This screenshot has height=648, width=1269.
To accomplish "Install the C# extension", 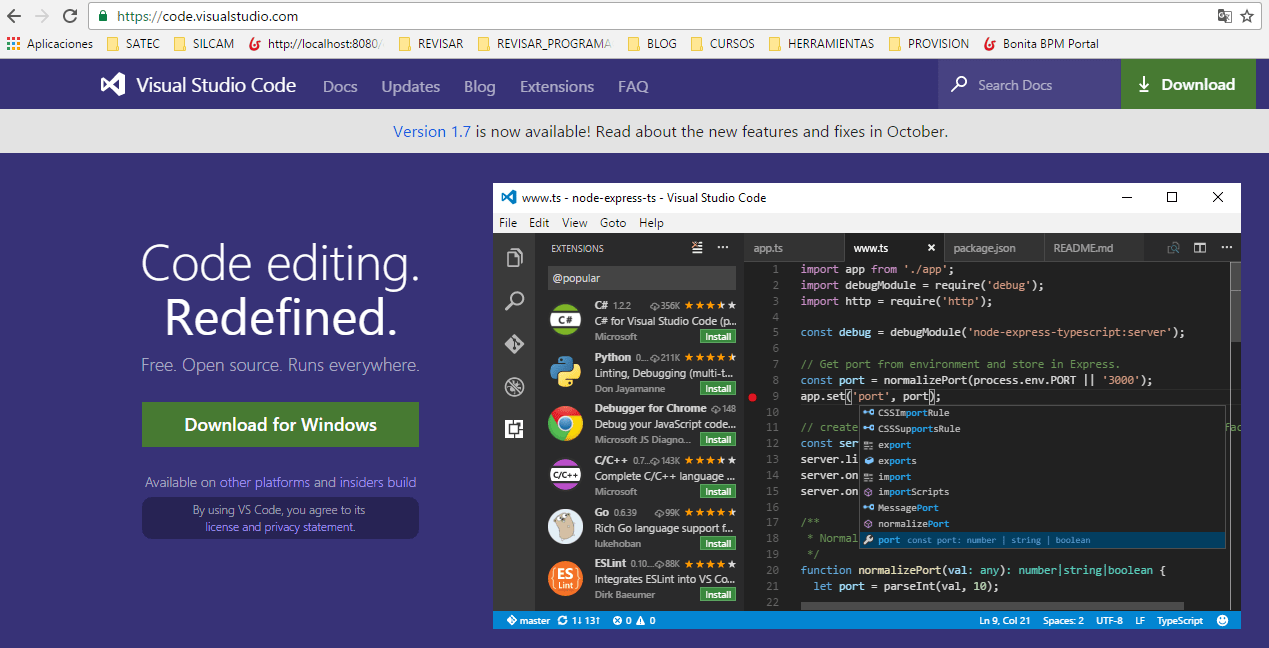I will pos(718,336).
